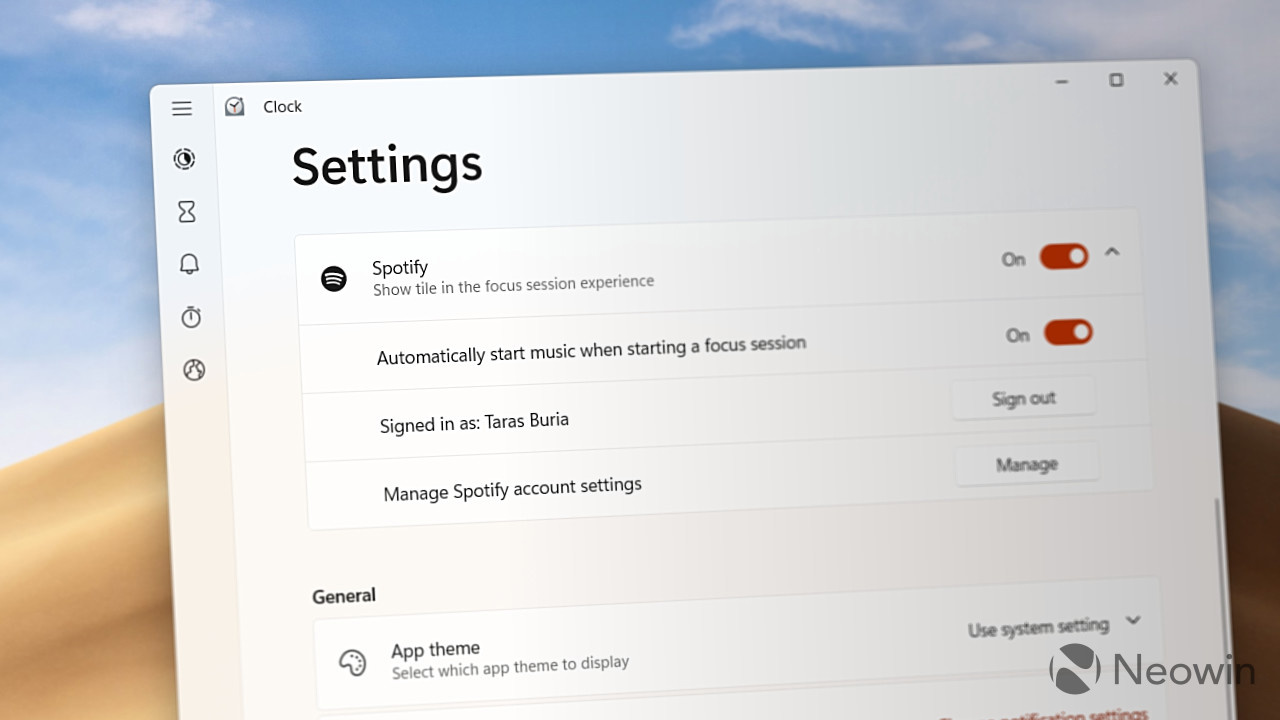
Task: Open the World clock globe icon
Action: (x=191, y=370)
